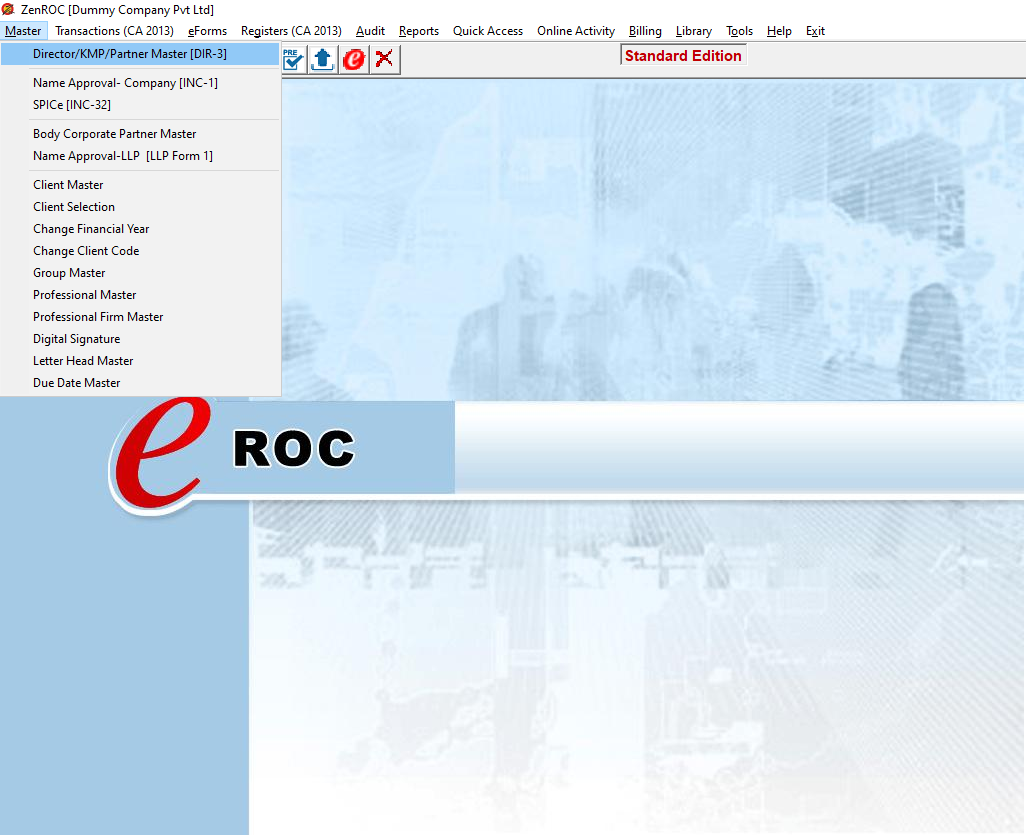The width and height of the screenshot is (1026, 835).
Task: Open Body Corporate Partner Master
Action: point(141,133)
